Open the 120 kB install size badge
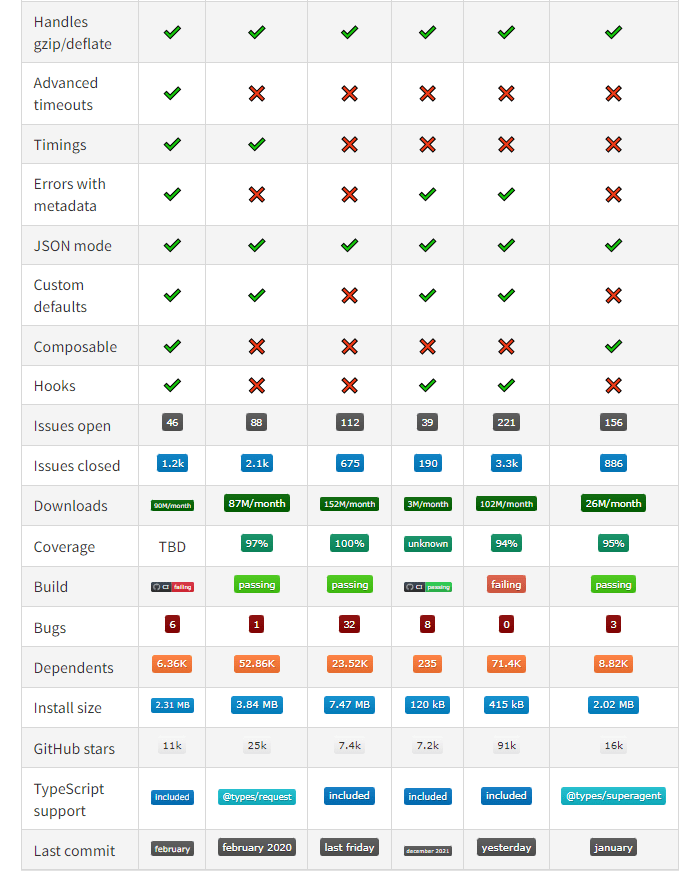 coord(427,704)
